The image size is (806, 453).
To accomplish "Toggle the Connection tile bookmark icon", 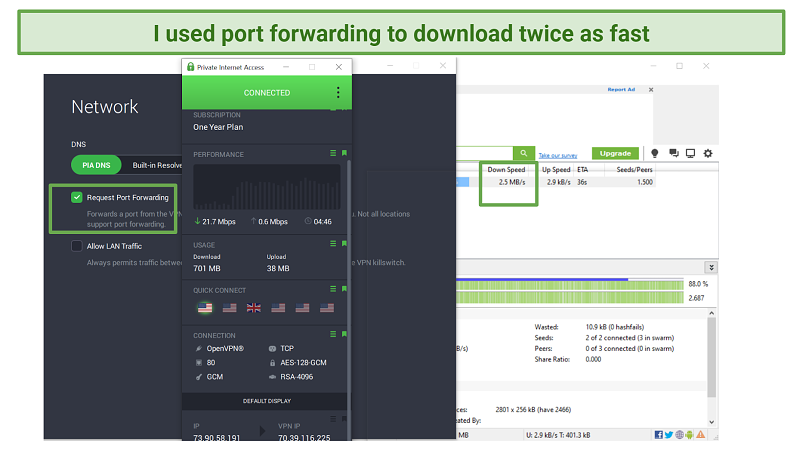I will [344, 334].
